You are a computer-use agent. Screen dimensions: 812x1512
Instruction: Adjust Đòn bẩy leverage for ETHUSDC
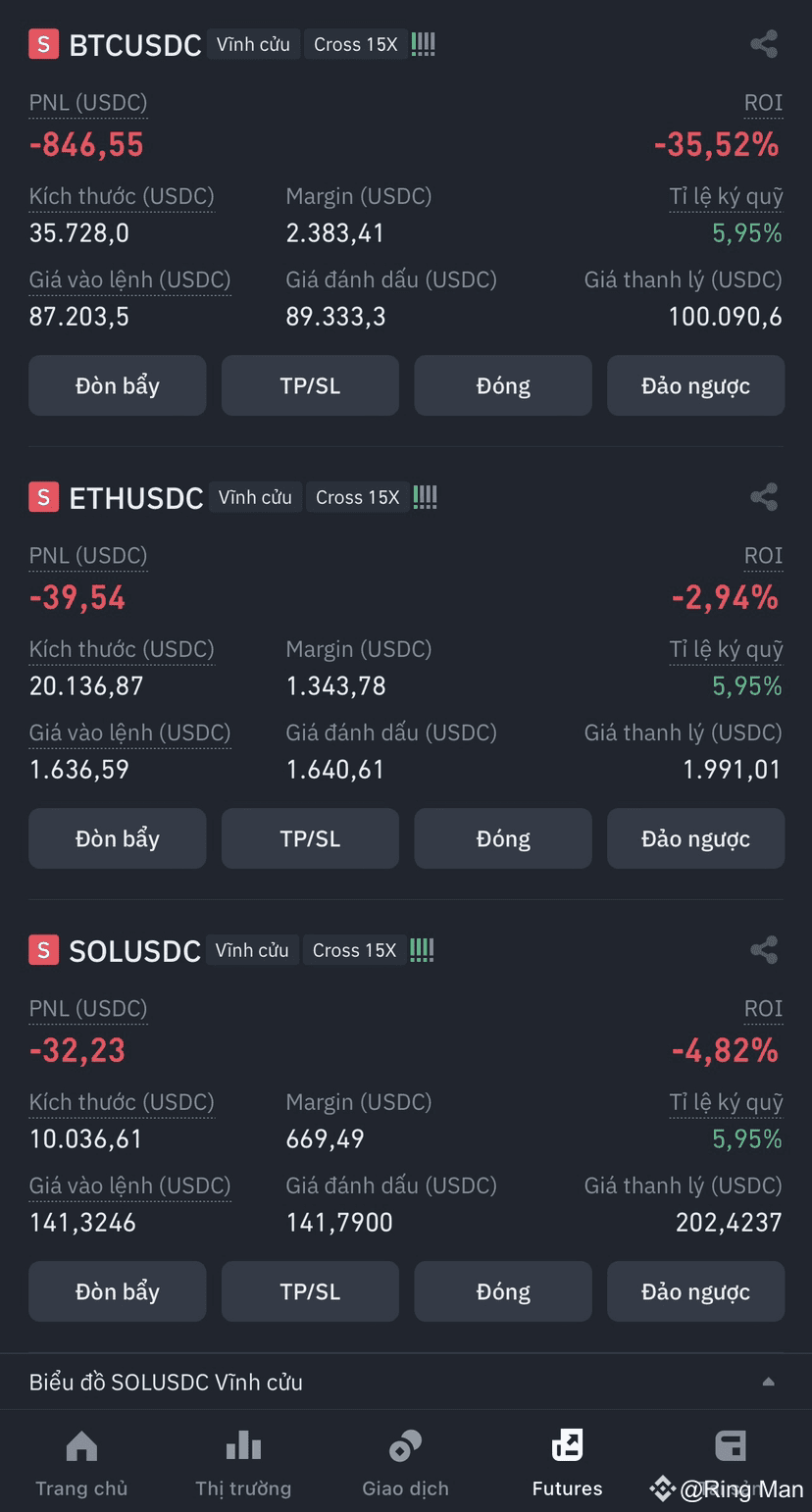118,838
